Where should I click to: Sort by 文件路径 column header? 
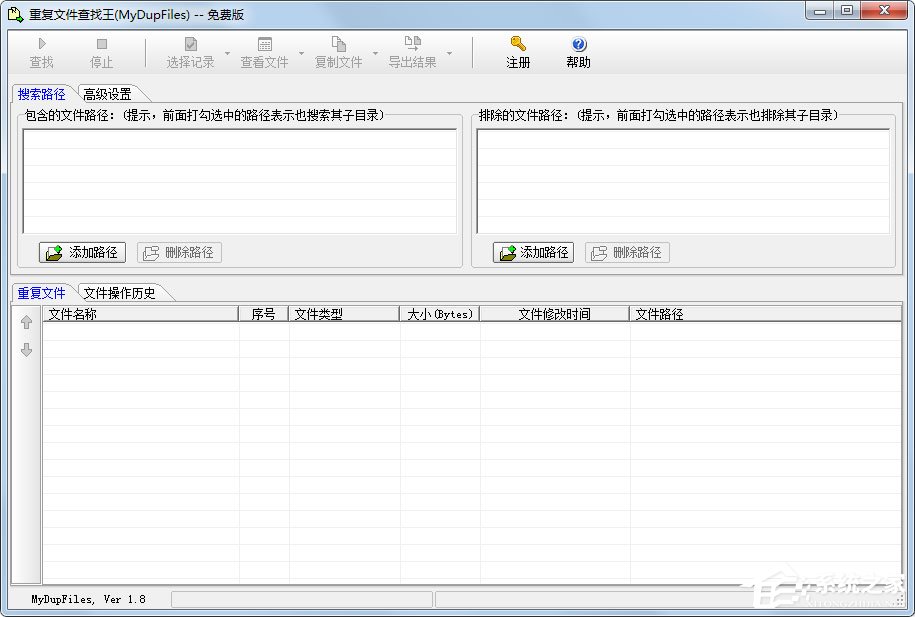pyautogui.click(x=766, y=314)
